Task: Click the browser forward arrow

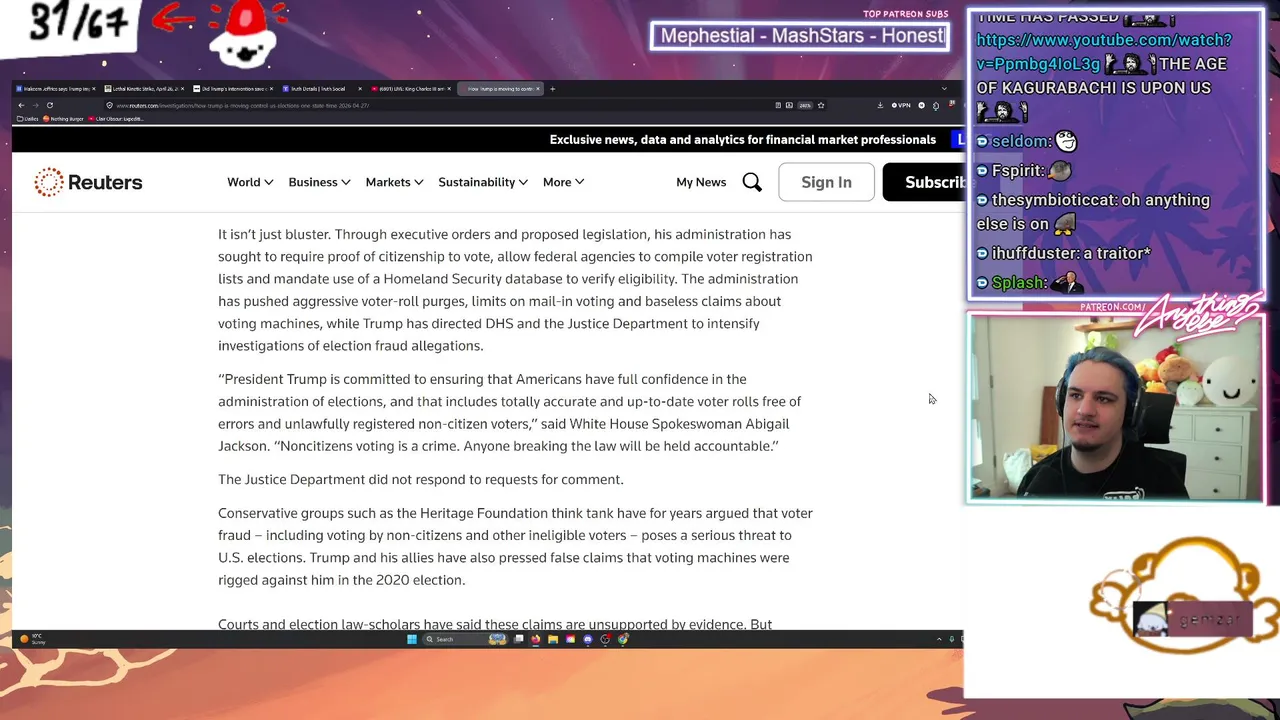Action: pyautogui.click(x=35, y=105)
